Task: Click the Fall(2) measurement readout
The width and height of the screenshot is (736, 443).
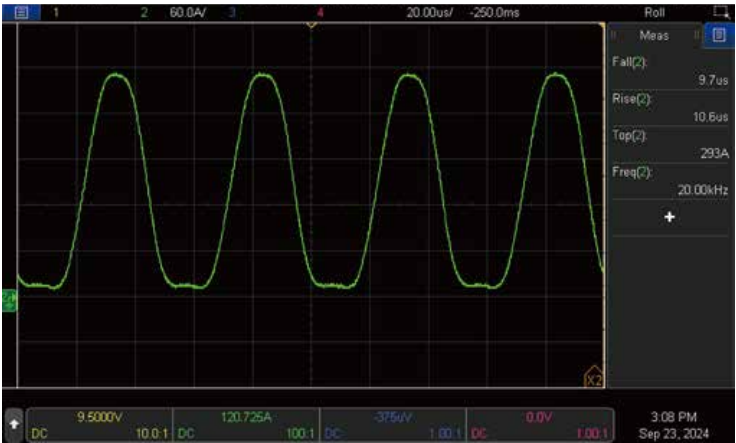Action: point(670,70)
